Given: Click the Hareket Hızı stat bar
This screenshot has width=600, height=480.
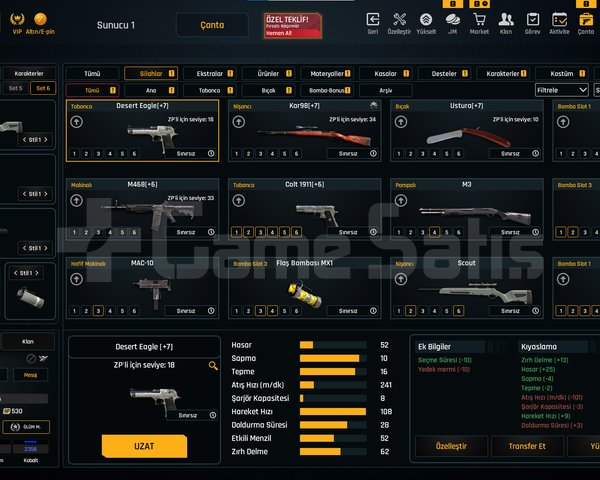Looking at the screenshot, I should 333,412.
